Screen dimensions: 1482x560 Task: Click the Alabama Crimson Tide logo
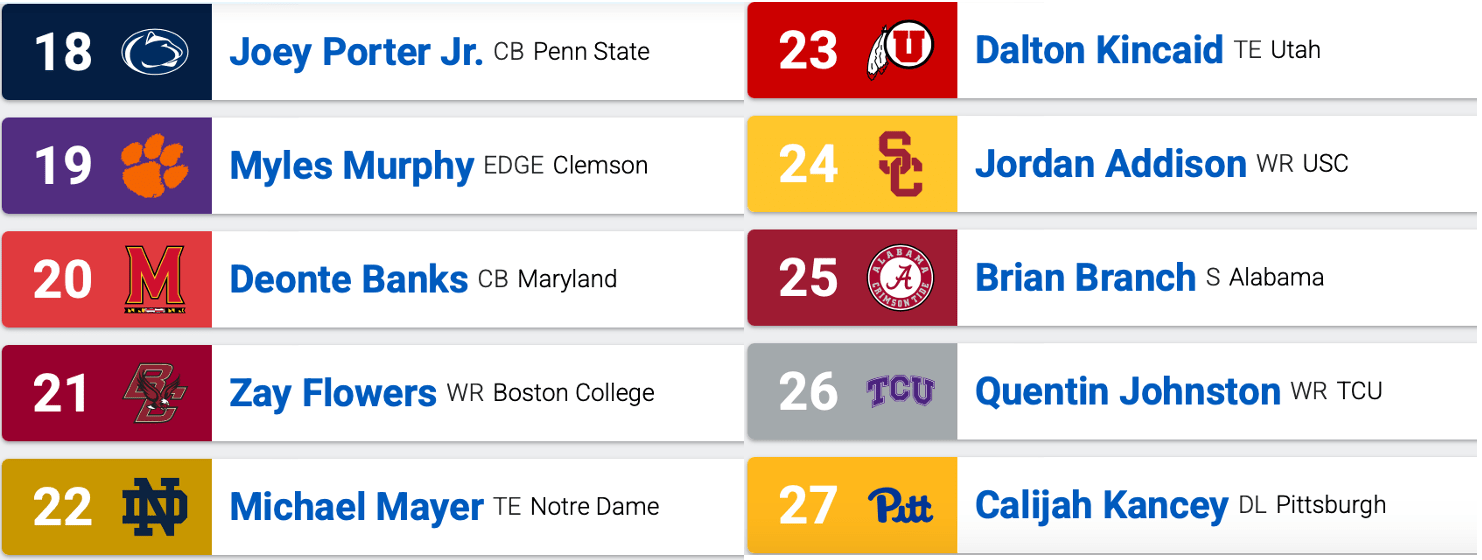[899, 277]
